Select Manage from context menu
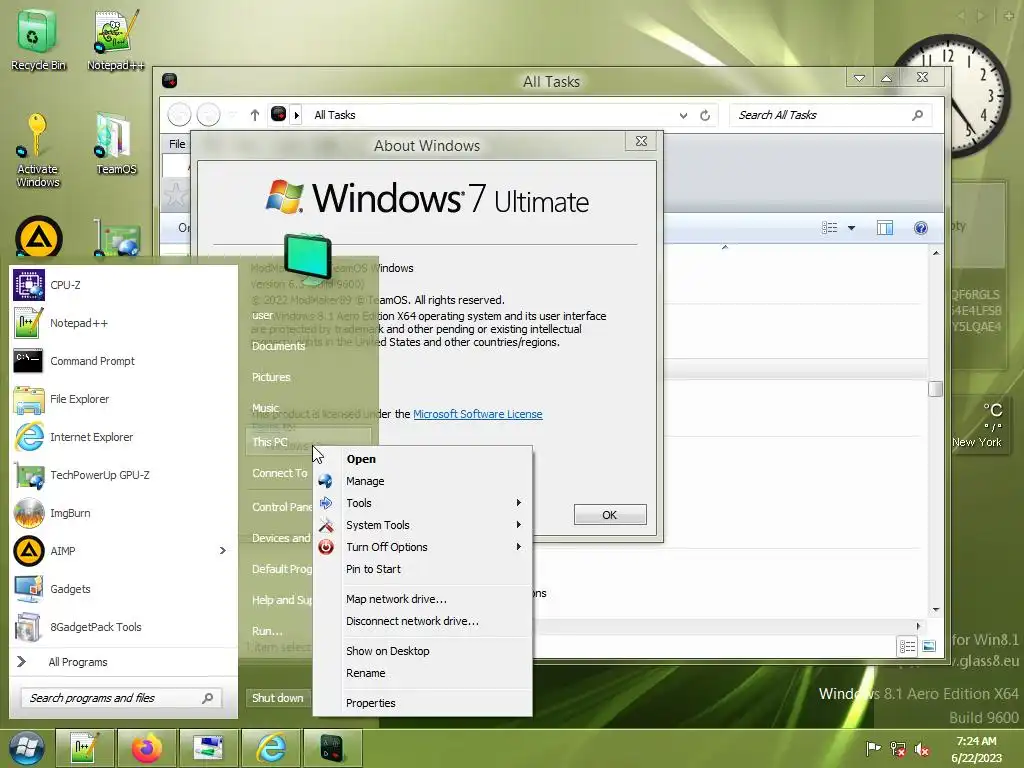This screenshot has width=1024, height=768. coord(423,481)
